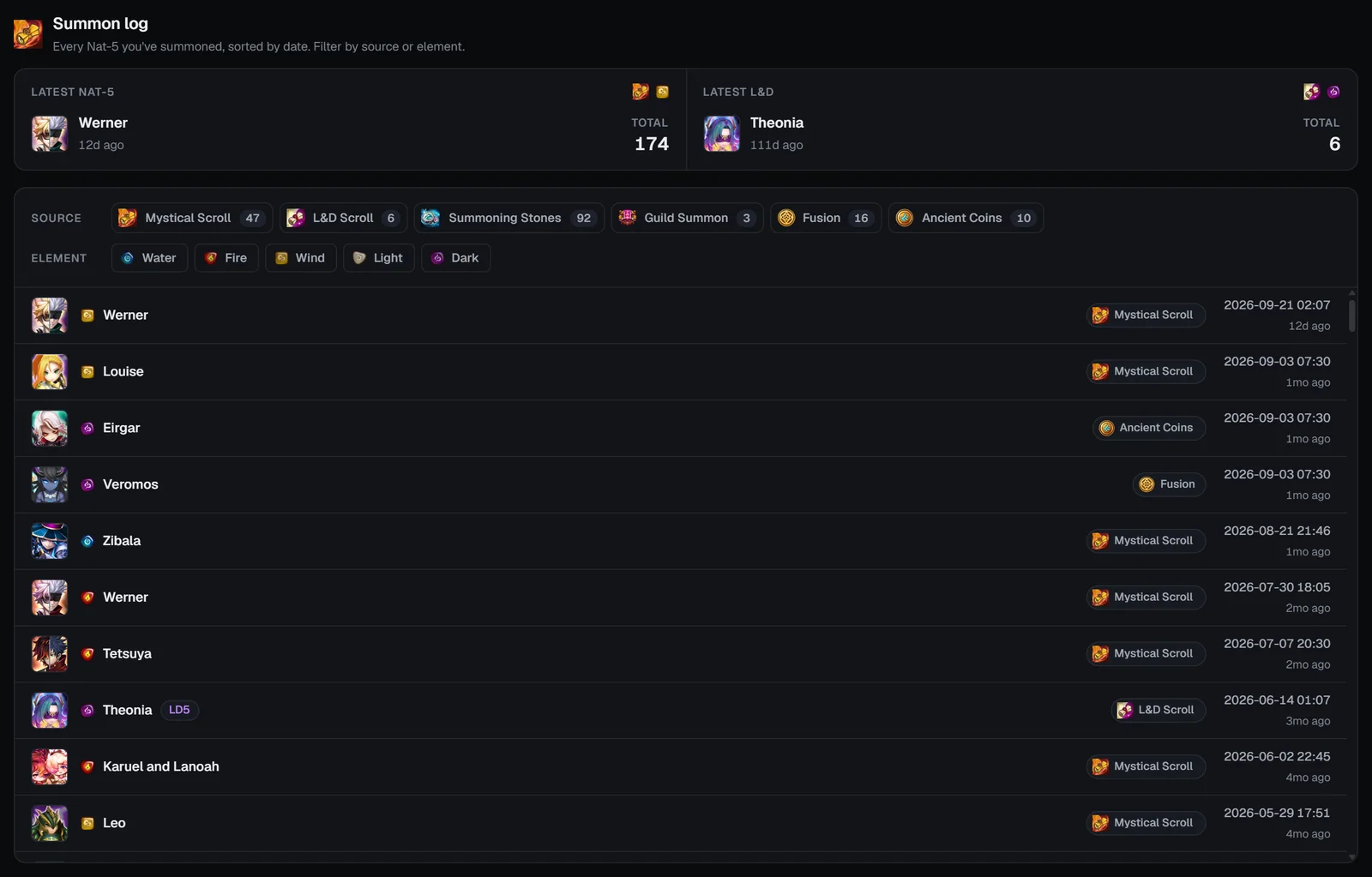Filter by Ancient Coins source
The image size is (1372, 877).
pyautogui.click(x=966, y=218)
